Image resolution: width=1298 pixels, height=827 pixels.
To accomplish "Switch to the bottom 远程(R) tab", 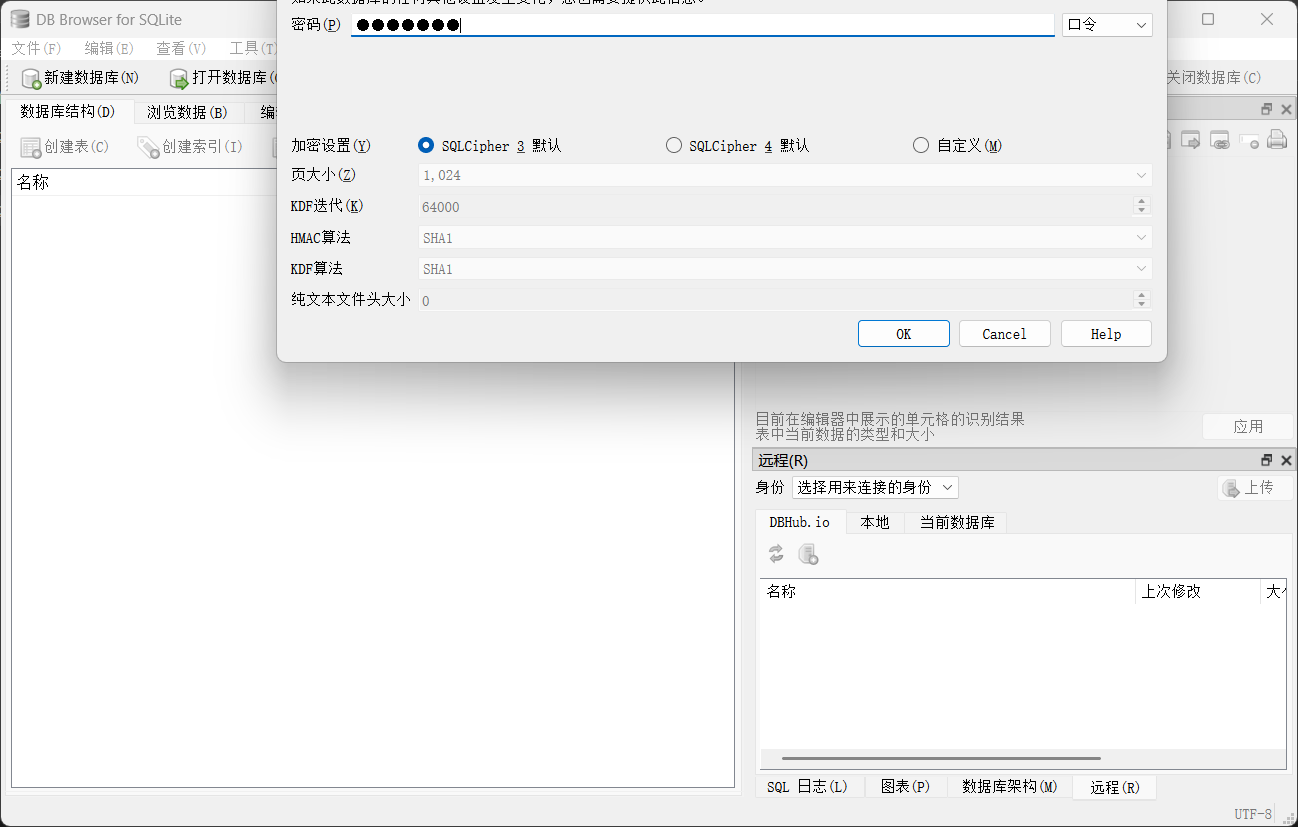I will [x=1114, y=787].
